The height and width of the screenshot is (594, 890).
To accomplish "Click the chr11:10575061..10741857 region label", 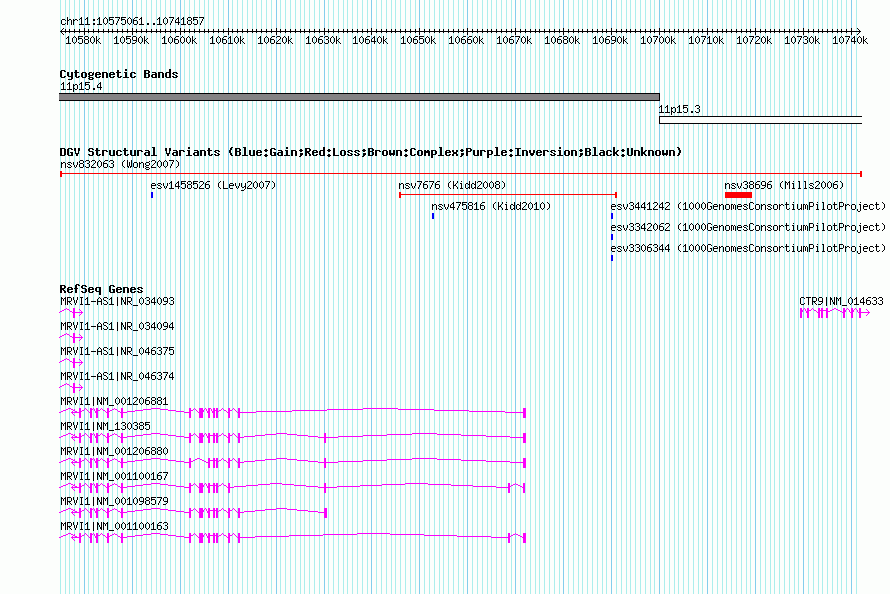I will pos(132,21).
